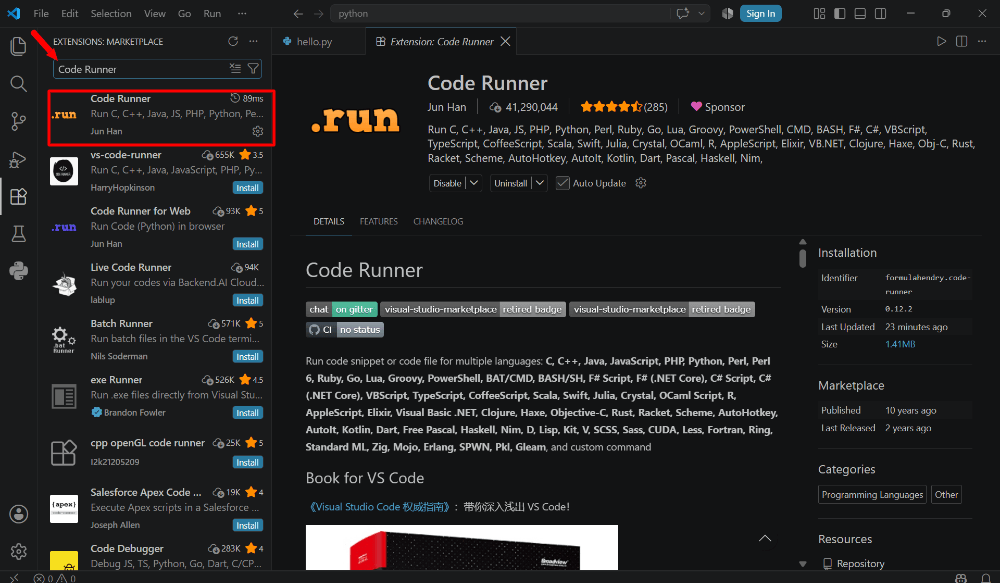The width and height of the screenshot is (1000, 583).
Task: Open the Run menu
Action: click(x=212, y=13)
